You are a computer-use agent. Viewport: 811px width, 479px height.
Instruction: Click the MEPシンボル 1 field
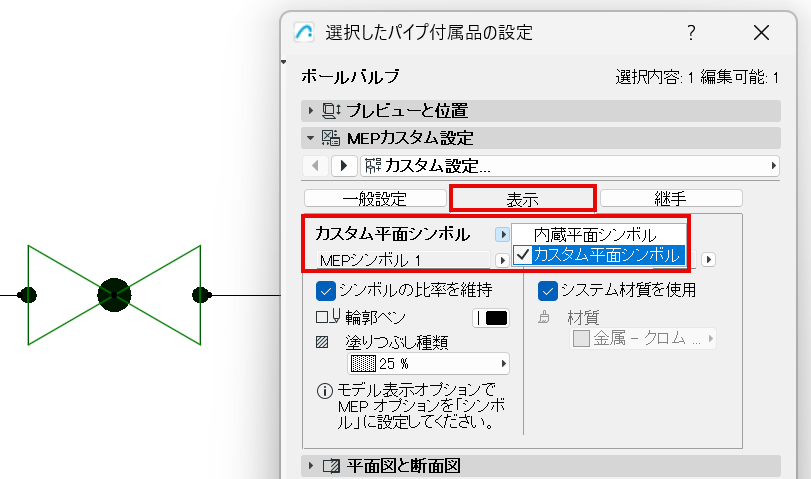coord(403,260)
